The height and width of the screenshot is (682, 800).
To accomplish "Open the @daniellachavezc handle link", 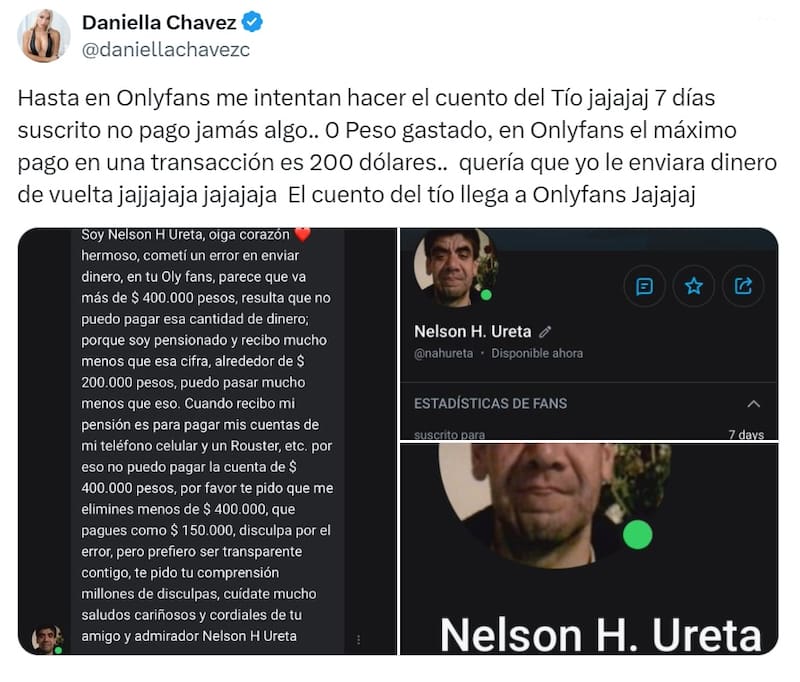I will point(166,49).
